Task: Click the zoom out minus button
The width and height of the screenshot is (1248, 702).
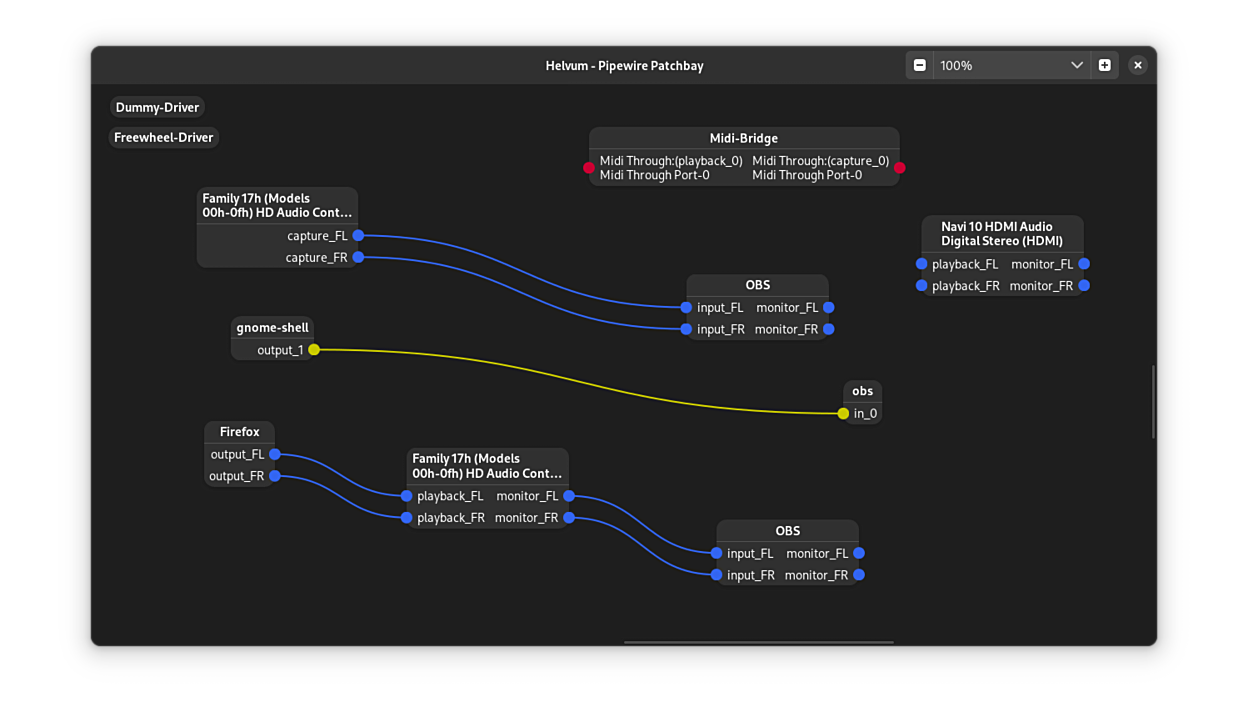Action: point(920,65)
